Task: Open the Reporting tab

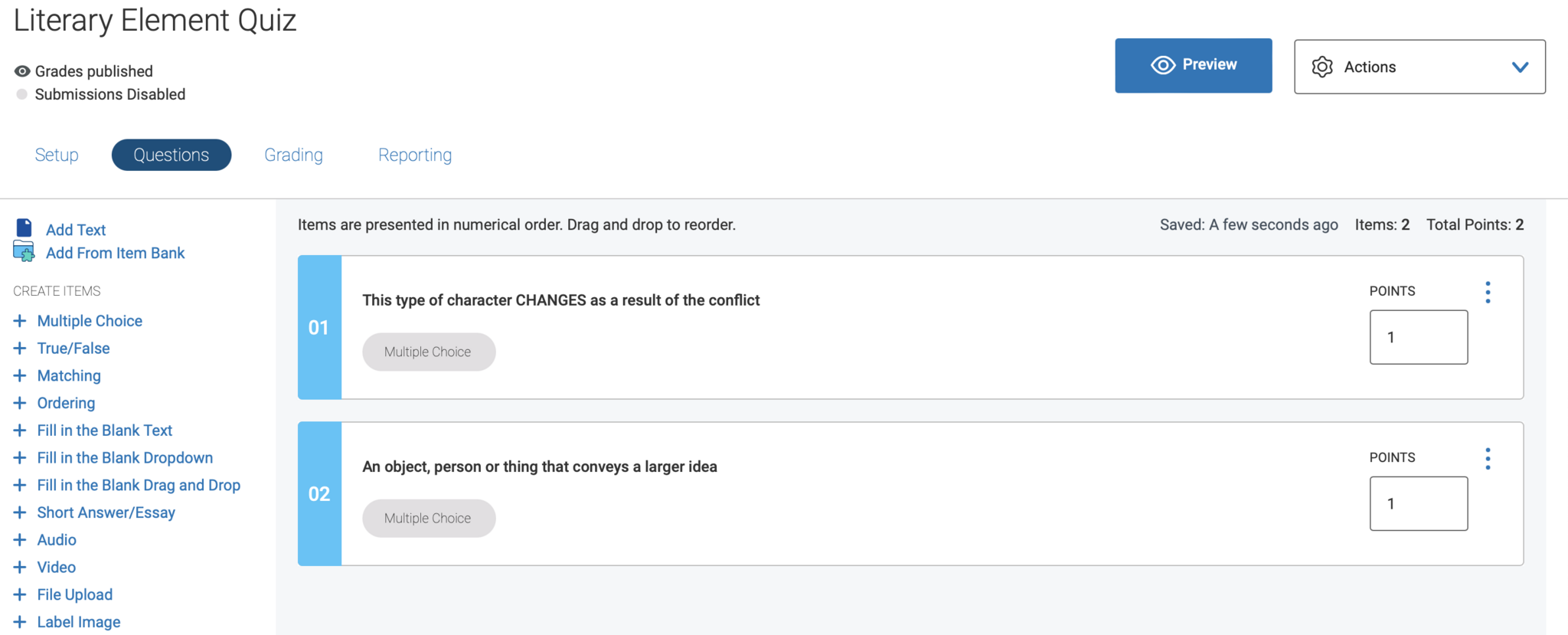Action: (414, 155)
